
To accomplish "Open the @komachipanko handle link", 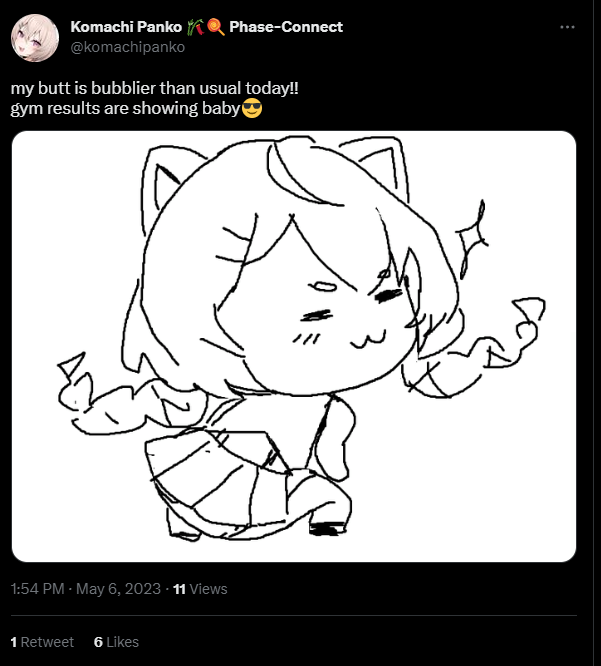I will pyautogui.click(x=127, y=47).
